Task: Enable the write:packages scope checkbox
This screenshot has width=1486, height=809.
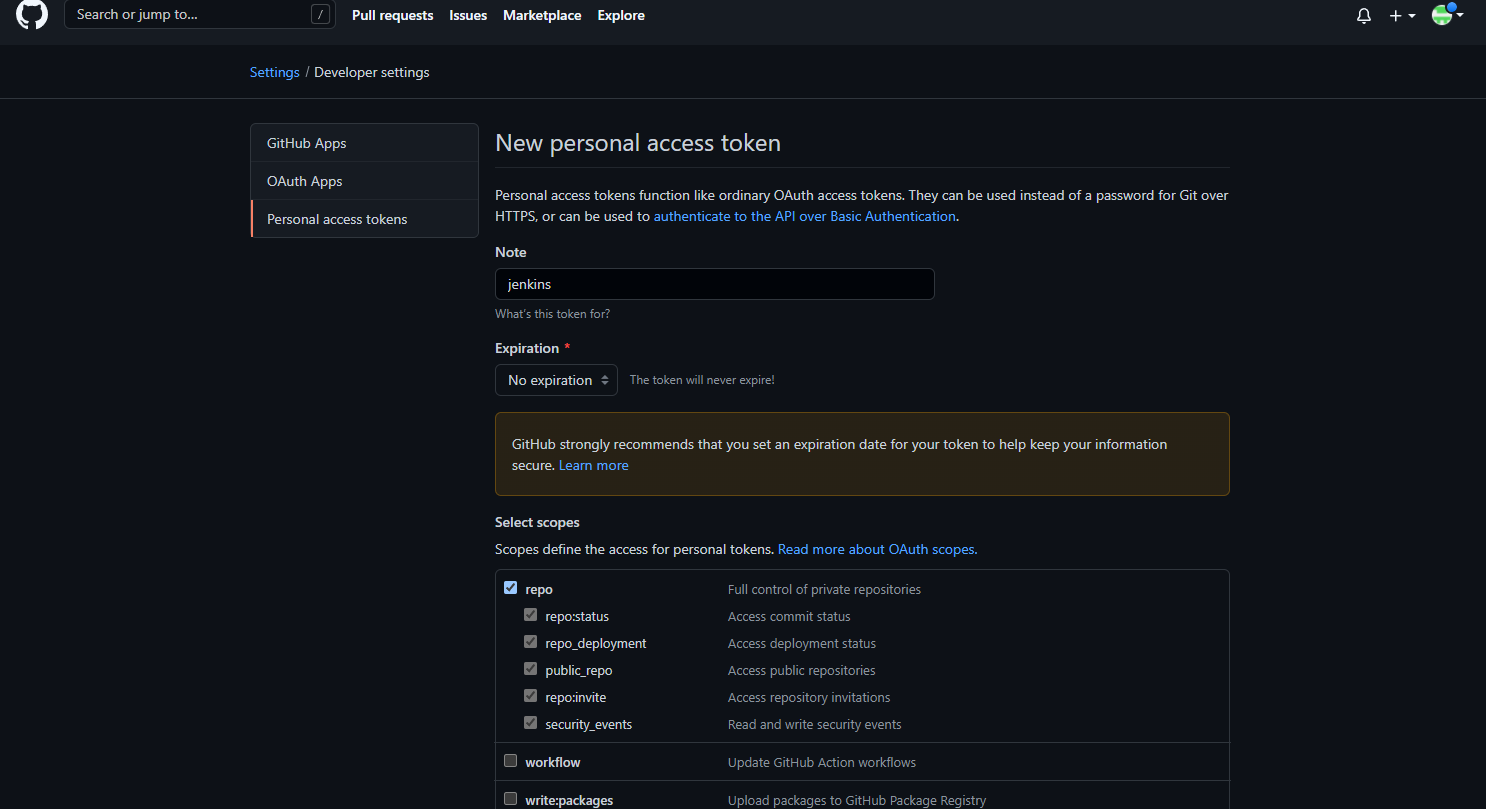Action: (x=511, y=799)
